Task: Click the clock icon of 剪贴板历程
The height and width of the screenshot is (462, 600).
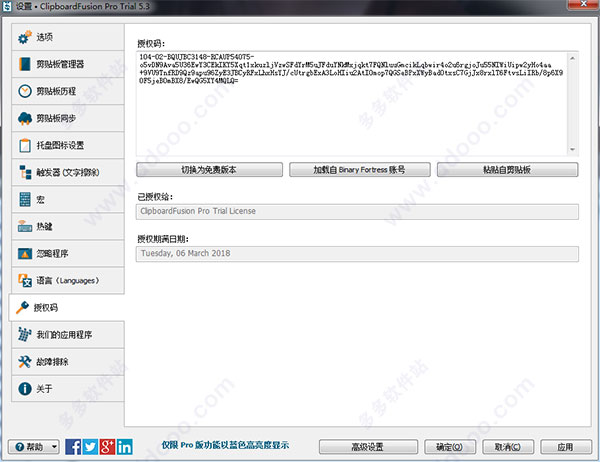Action: coord(25,91)
